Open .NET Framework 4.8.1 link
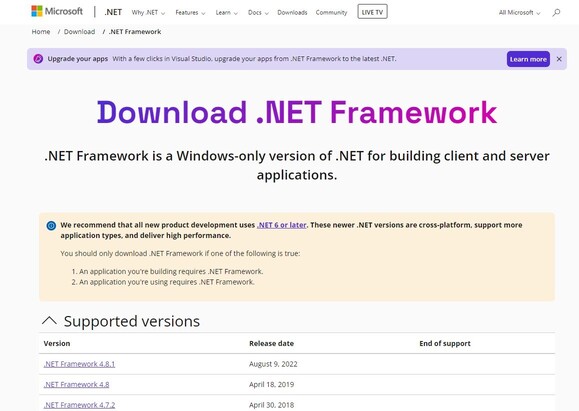The image size is (579, 411). [79, 364]
